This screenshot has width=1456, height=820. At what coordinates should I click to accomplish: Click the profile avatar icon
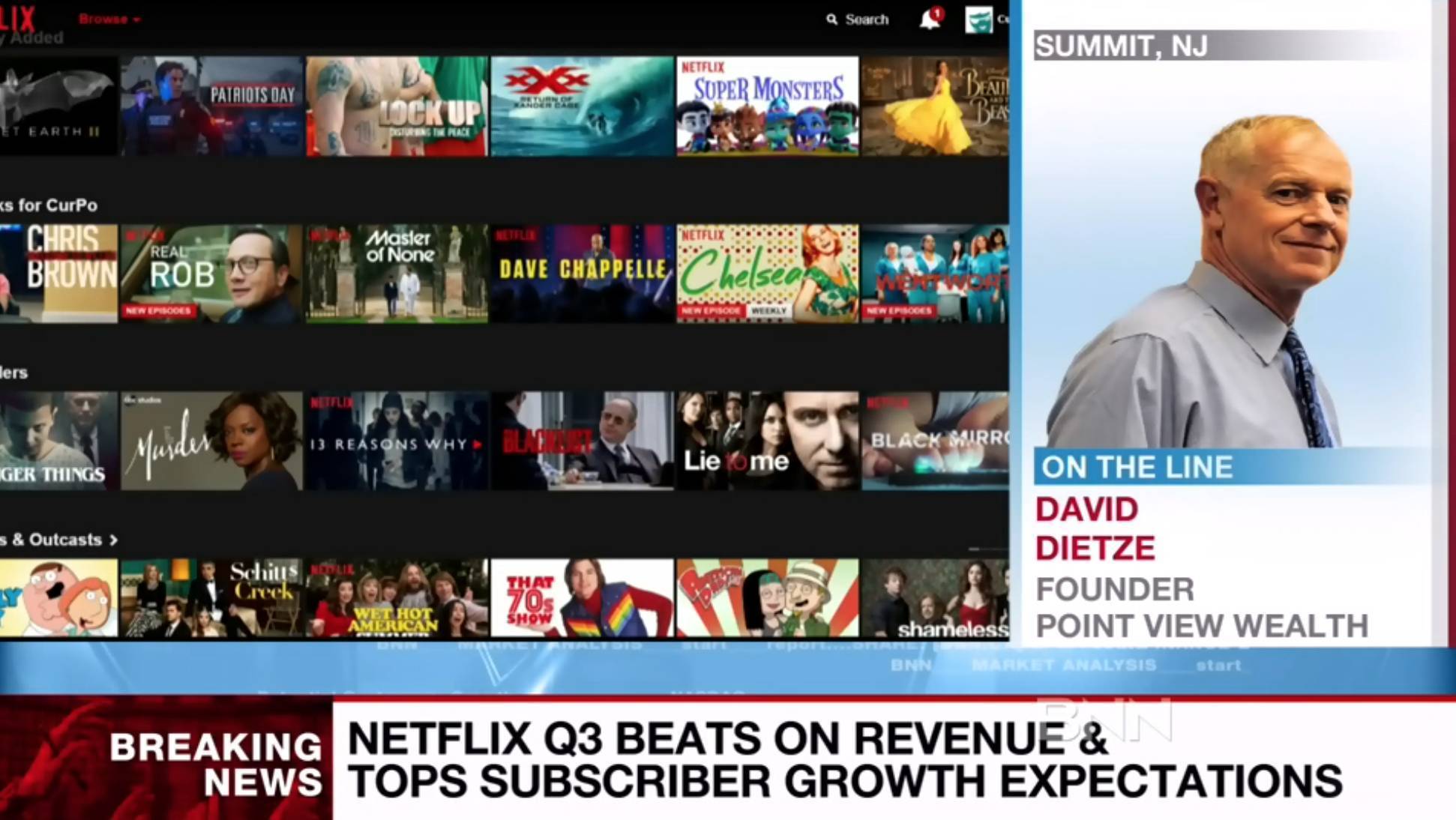978,19
